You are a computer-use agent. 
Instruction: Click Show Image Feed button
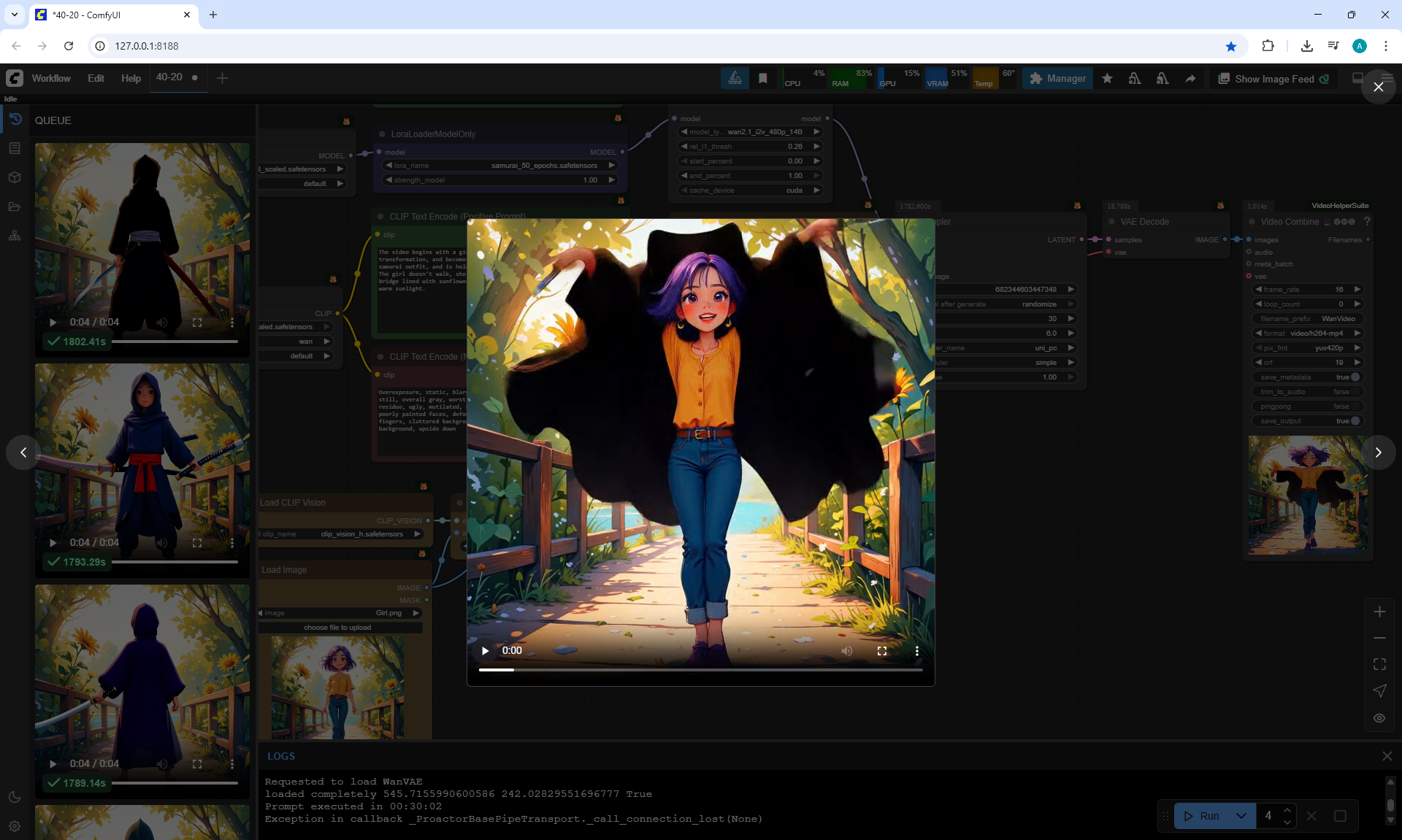click(x=1273, y=79)
